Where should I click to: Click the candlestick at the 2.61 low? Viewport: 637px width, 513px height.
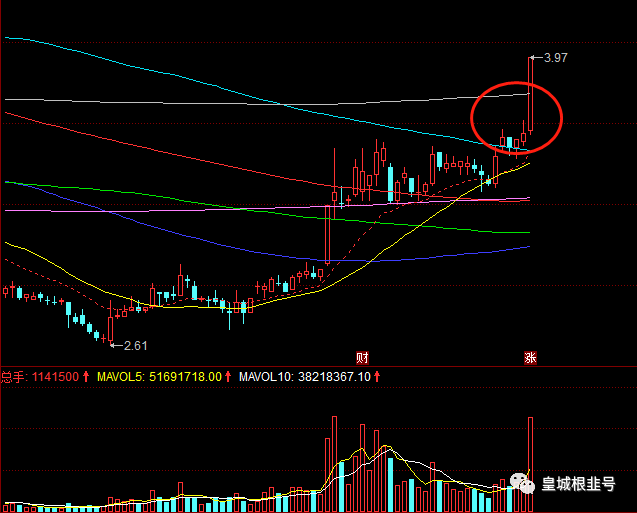point(110,323)
